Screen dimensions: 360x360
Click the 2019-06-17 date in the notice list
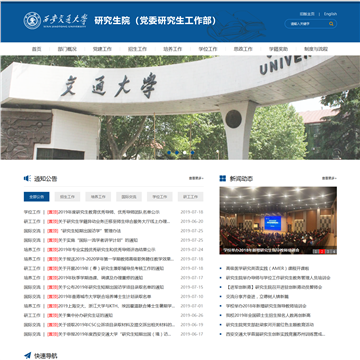pos(192,334)
